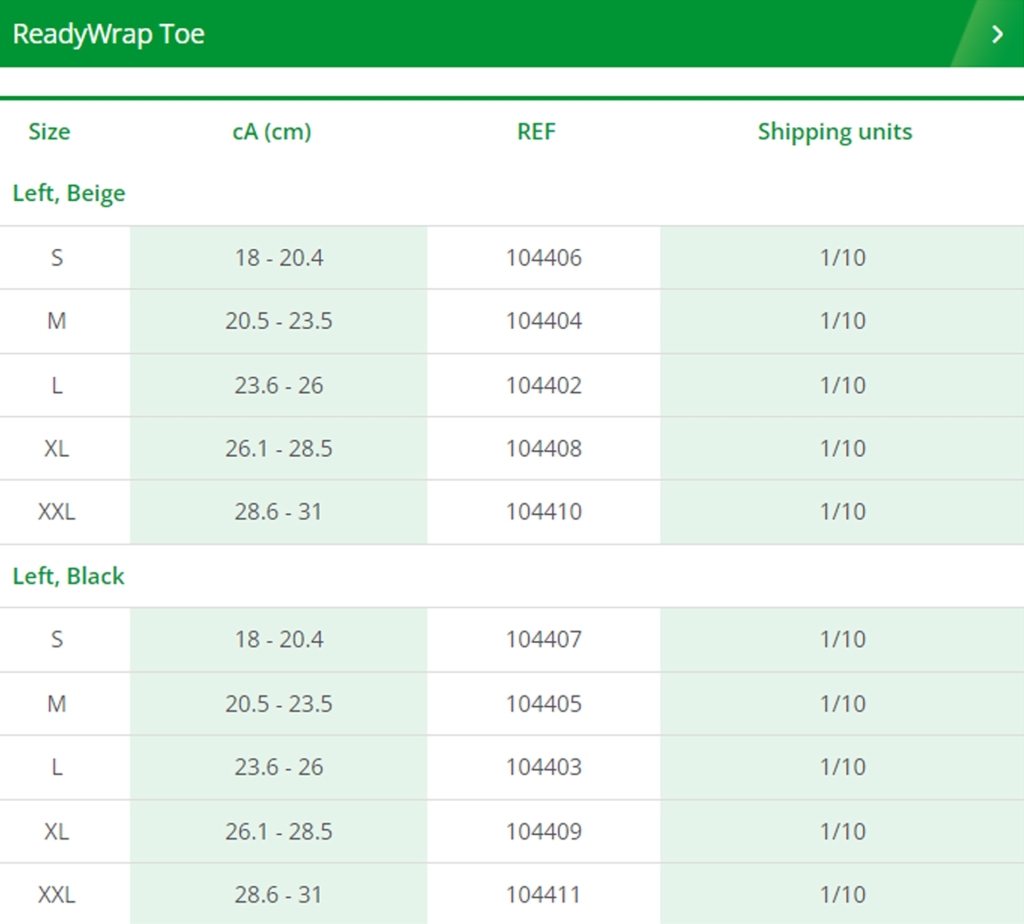Click size XXL in Left, Black section
Viewport: 1024px width, 924px height.
coord(57,895)
